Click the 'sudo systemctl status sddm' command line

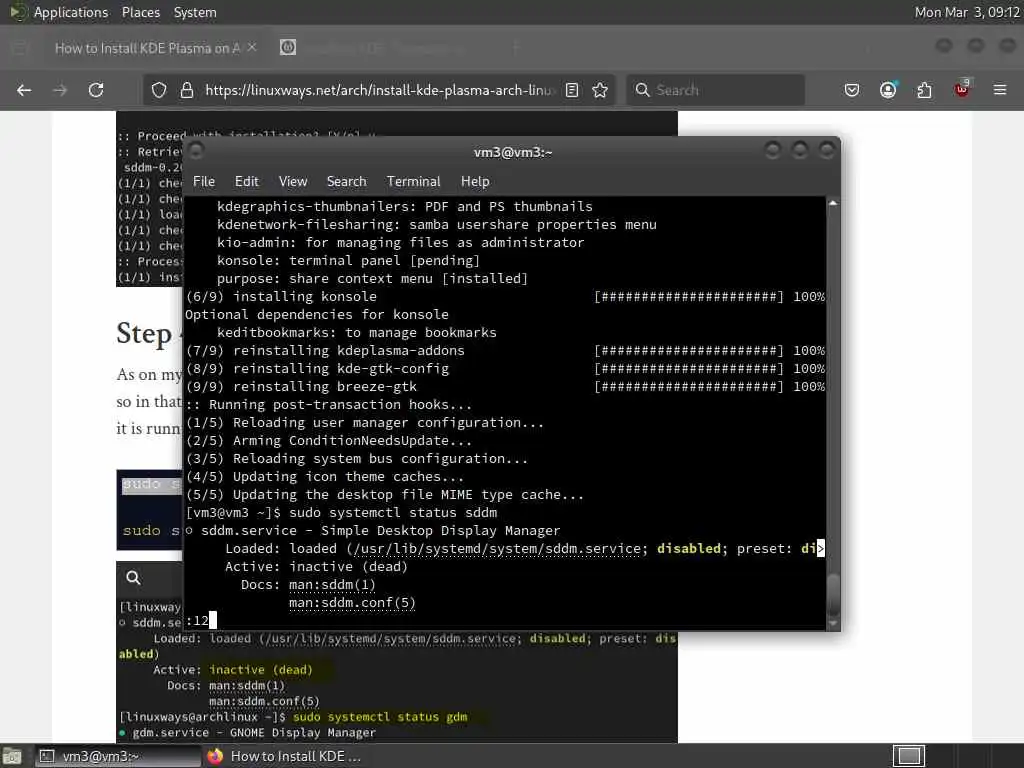coord(392,513)
